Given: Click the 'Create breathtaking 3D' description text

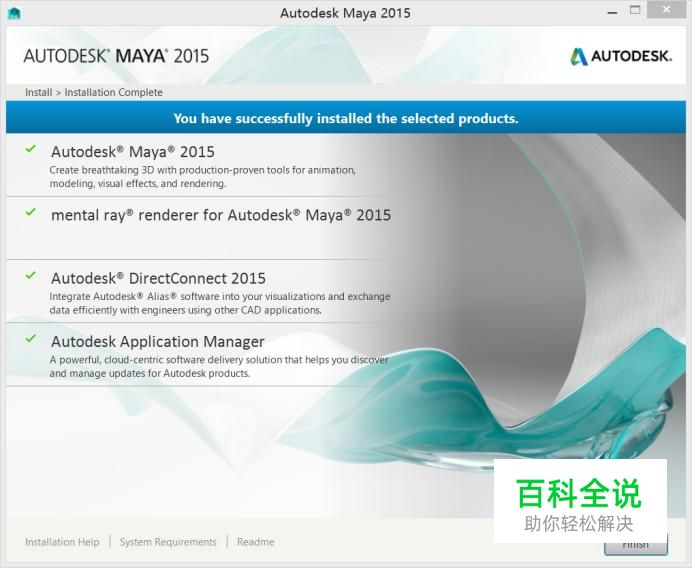Looking at the screenshot, I should pos(203,177).
